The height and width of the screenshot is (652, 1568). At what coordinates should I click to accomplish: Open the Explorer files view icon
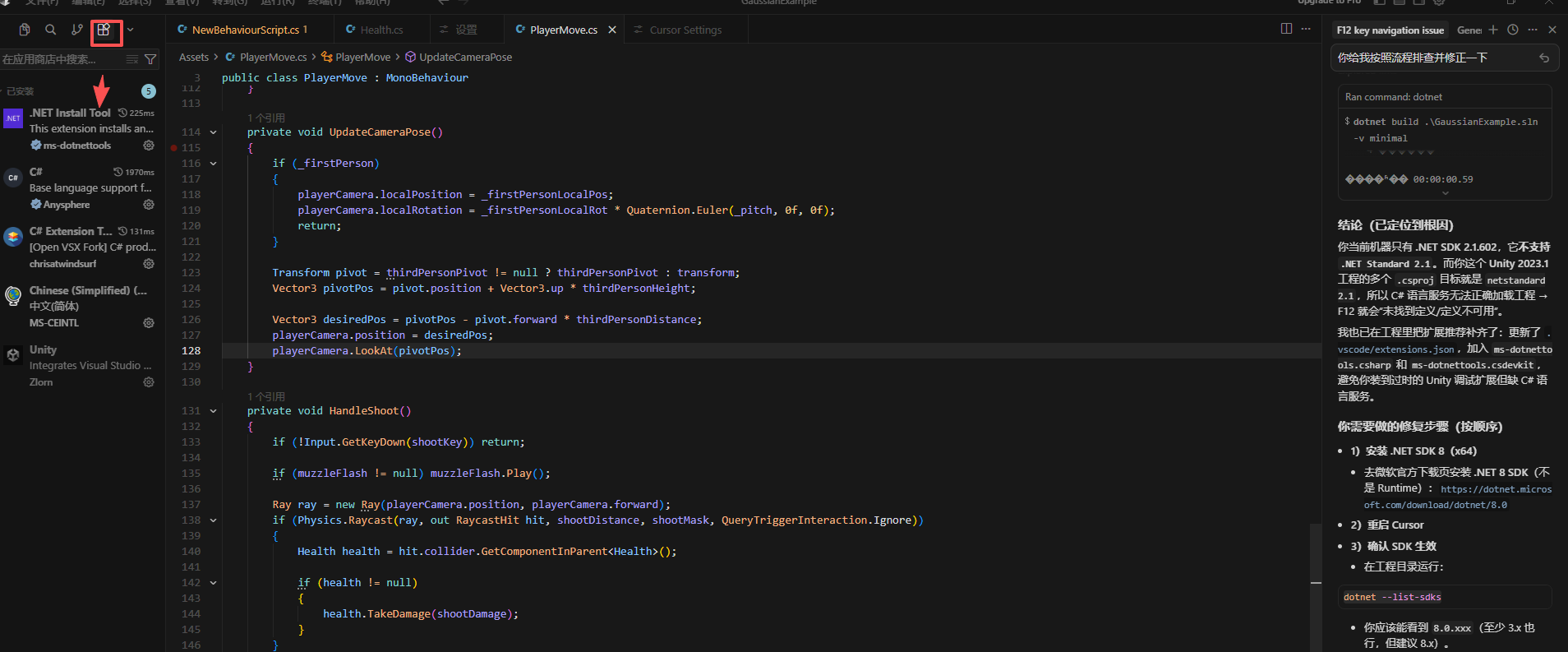[25, 30]
